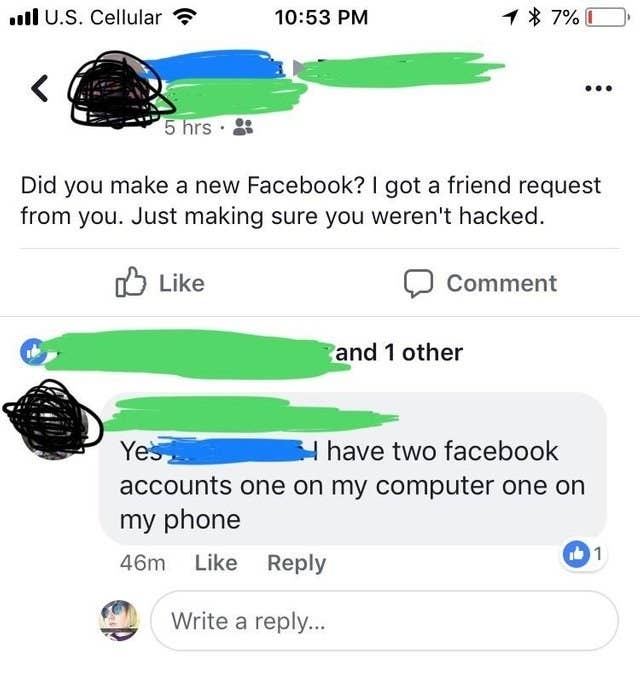
Task: Focus the 'Write a reply...' input field
Action: [x=384, y=620]
